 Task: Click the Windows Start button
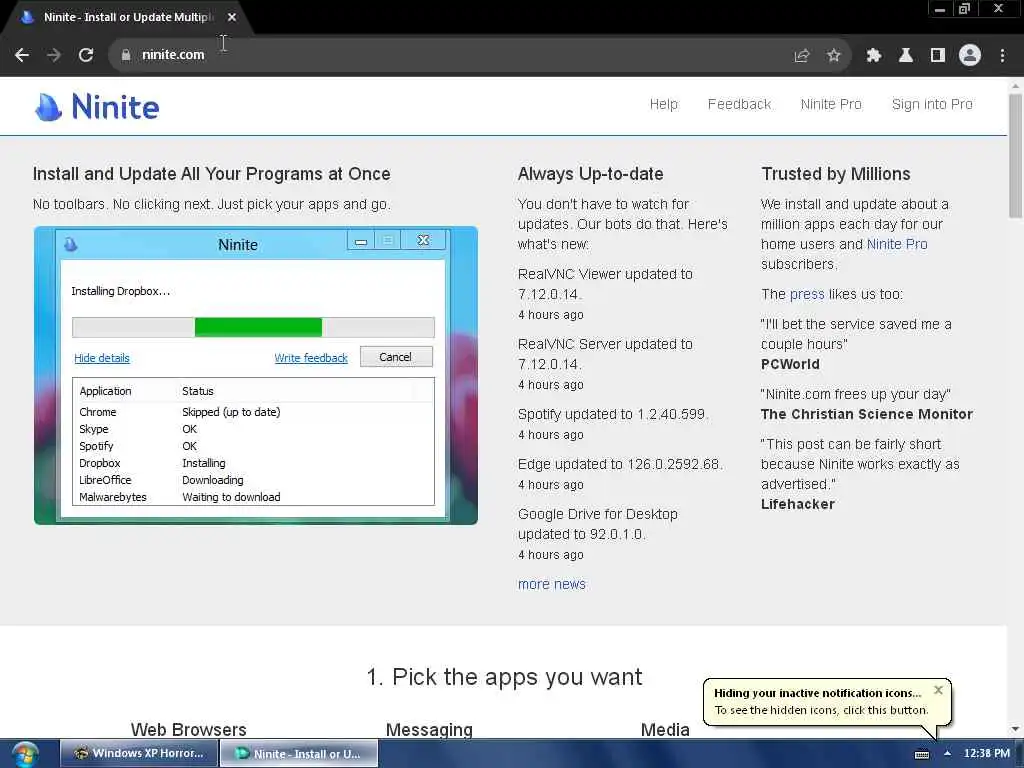pos(25,754)
